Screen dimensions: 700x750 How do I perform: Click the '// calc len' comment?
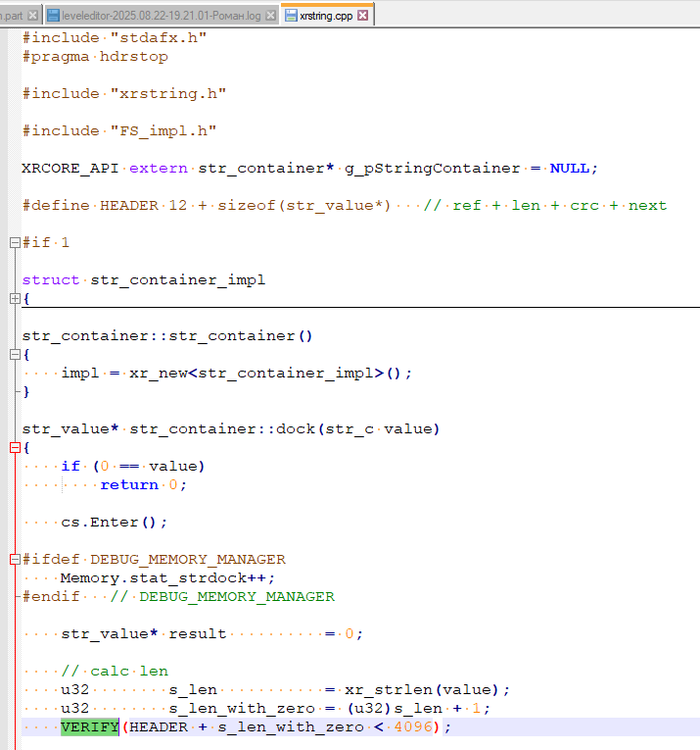114,672
